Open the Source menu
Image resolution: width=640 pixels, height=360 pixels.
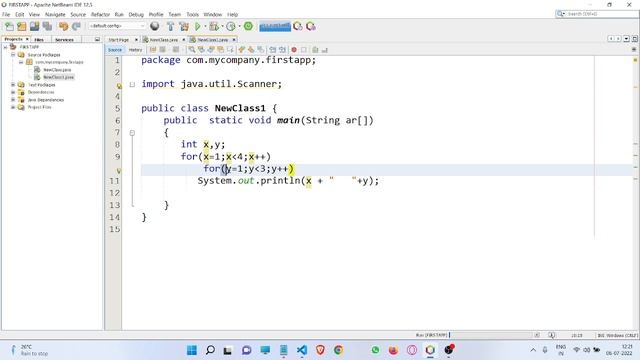(x=78, y=14)
